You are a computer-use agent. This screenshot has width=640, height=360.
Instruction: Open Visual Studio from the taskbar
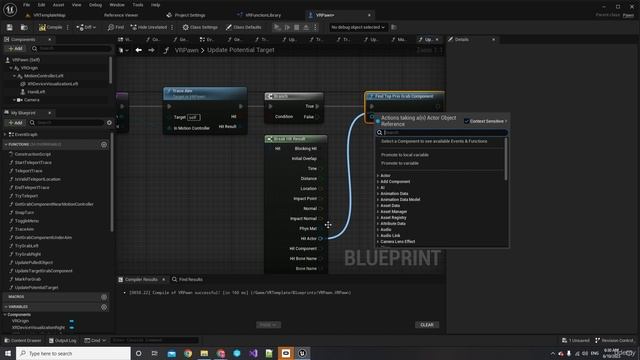(253, 353)
